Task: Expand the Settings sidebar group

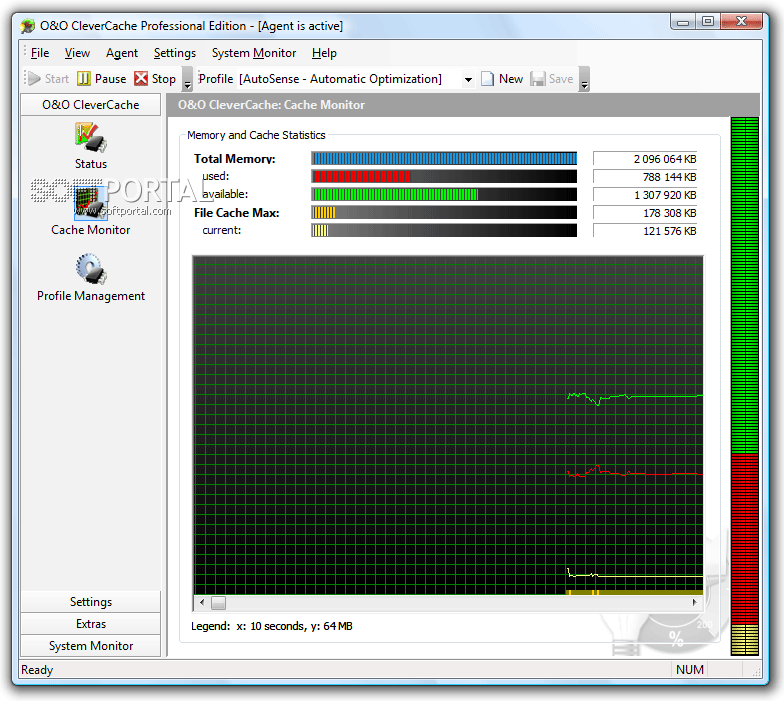Action: (90, 602)
